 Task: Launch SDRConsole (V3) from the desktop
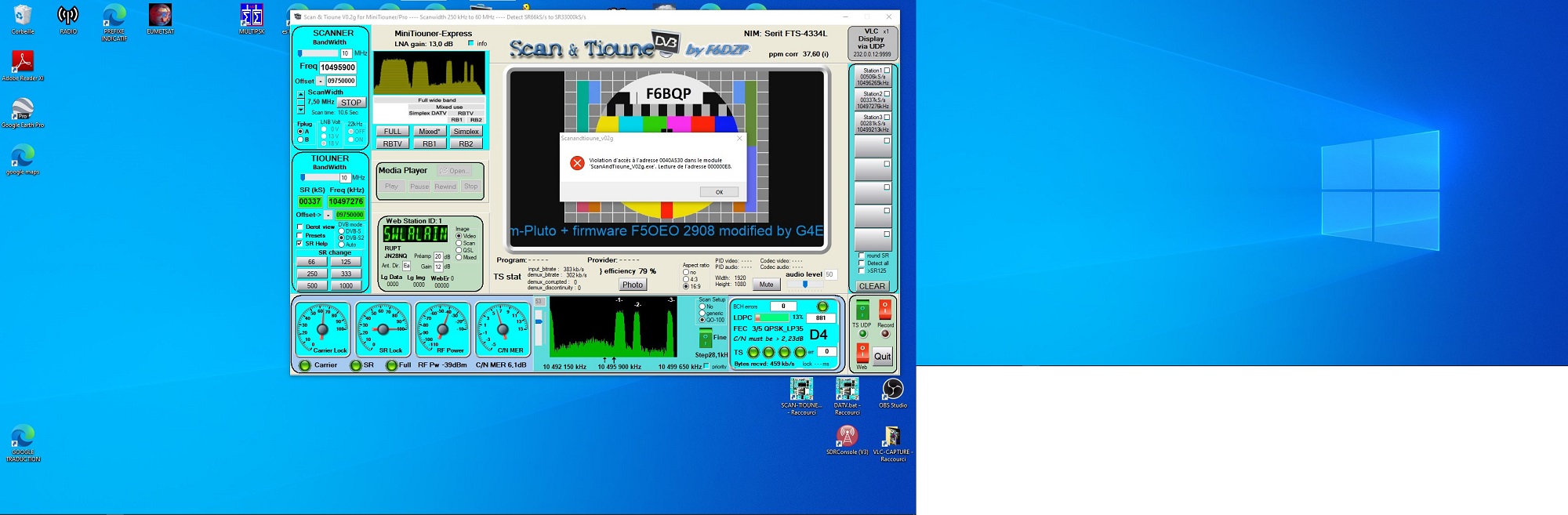[x=847, y=440]
